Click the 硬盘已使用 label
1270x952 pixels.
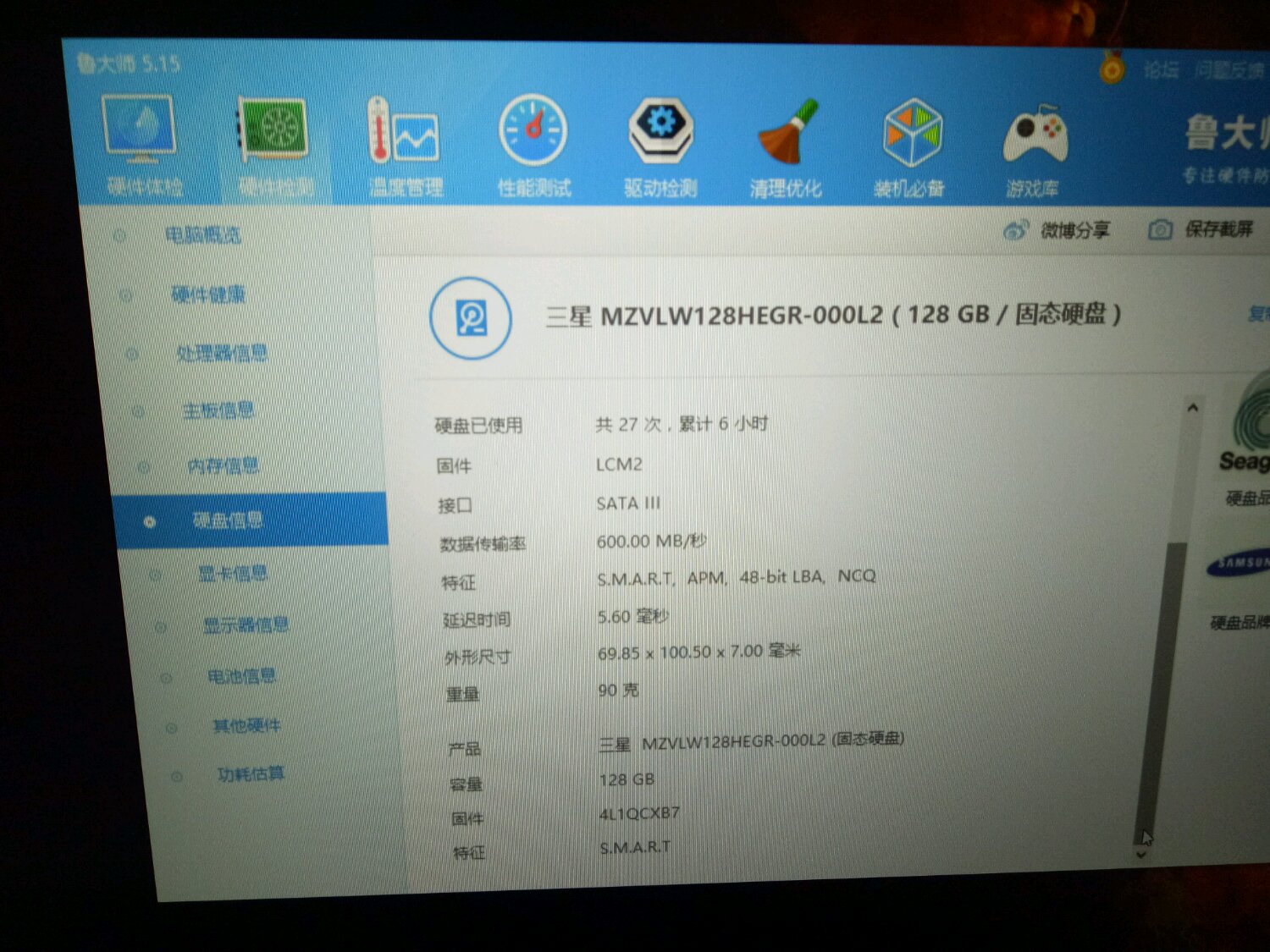(478, 426)
